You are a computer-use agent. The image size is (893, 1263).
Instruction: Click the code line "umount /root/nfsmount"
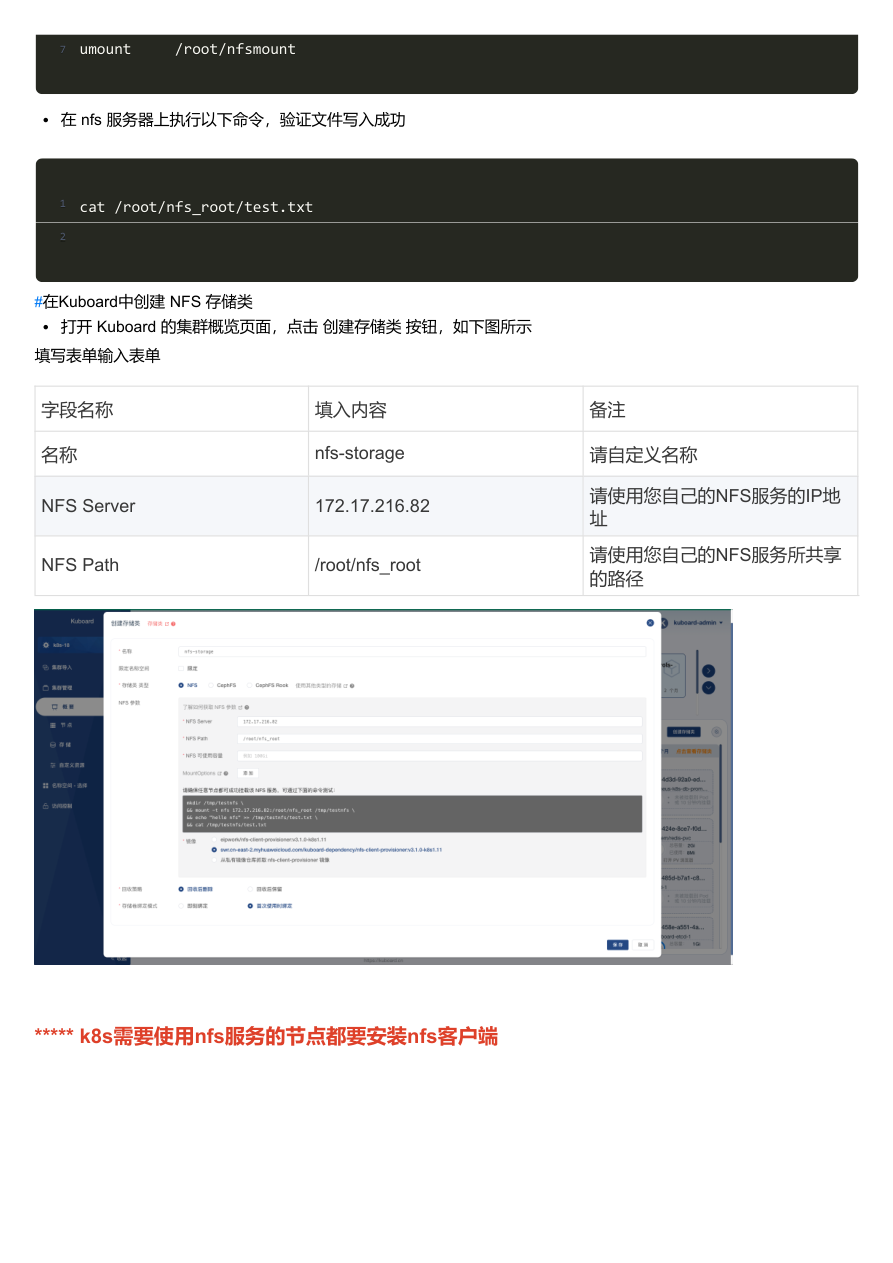pos(188,49)
